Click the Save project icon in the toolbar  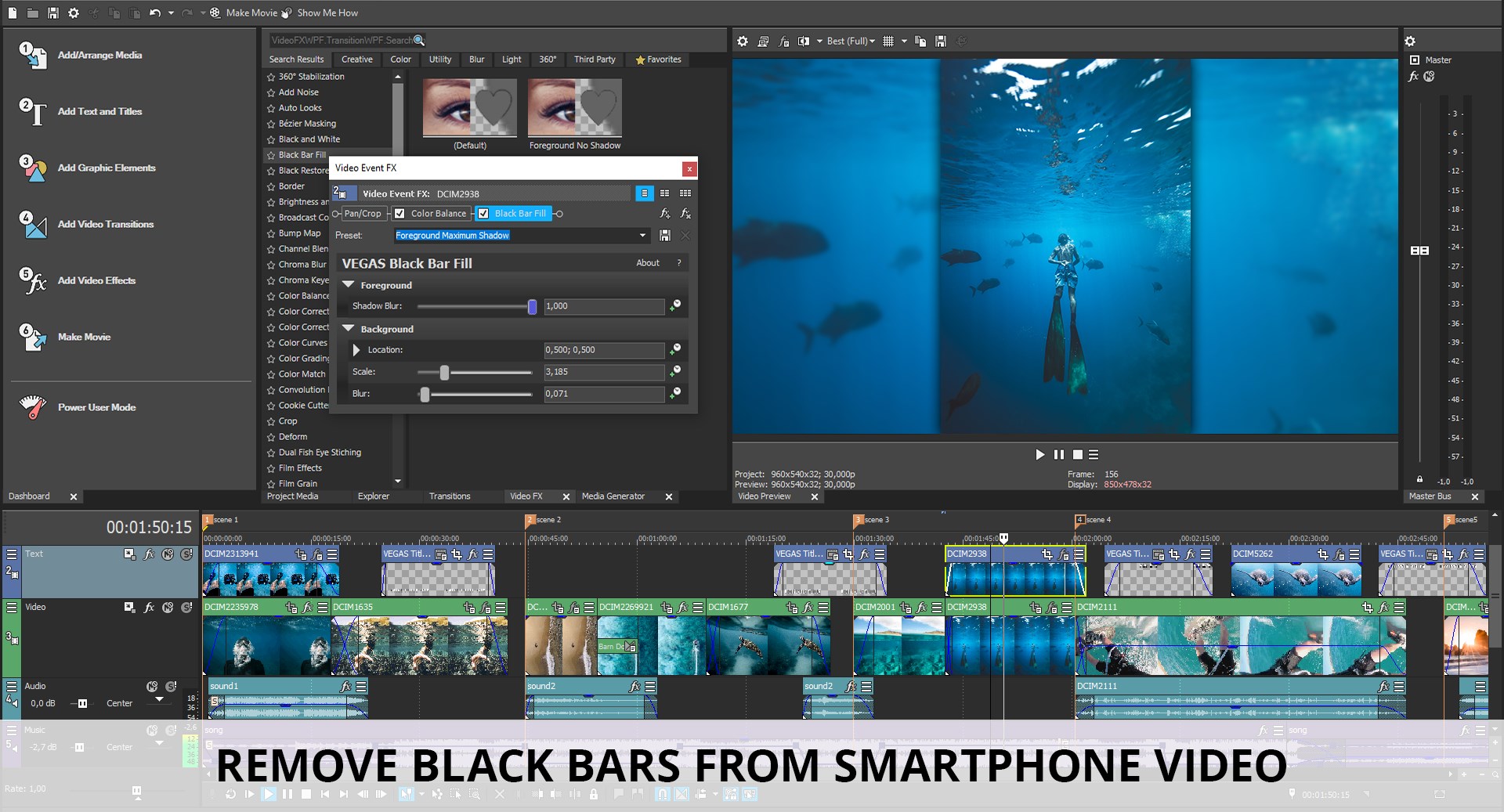52,12
